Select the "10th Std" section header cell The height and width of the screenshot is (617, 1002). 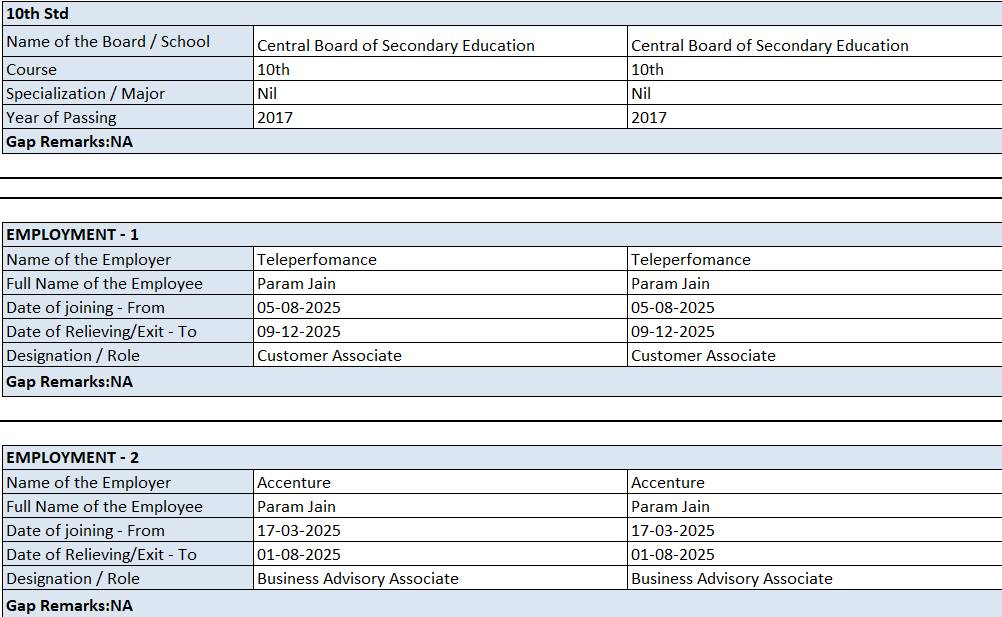pos(38,13)
